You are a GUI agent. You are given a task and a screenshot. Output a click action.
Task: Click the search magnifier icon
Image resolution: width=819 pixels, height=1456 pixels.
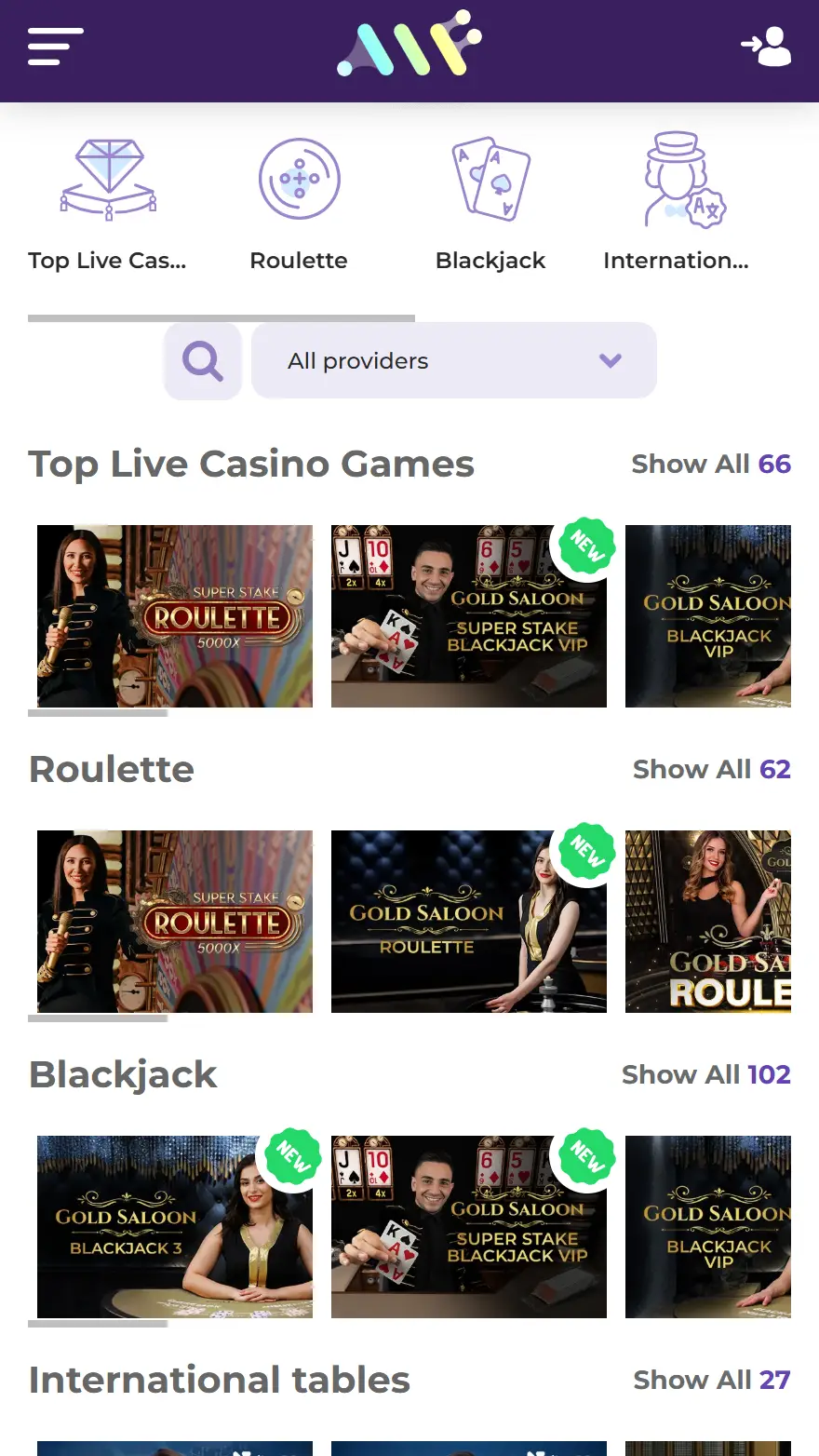[203, 361]
